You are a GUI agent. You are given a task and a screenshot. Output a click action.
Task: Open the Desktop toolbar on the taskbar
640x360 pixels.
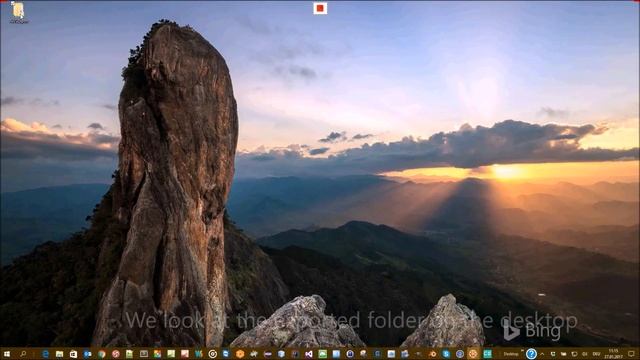511,354
